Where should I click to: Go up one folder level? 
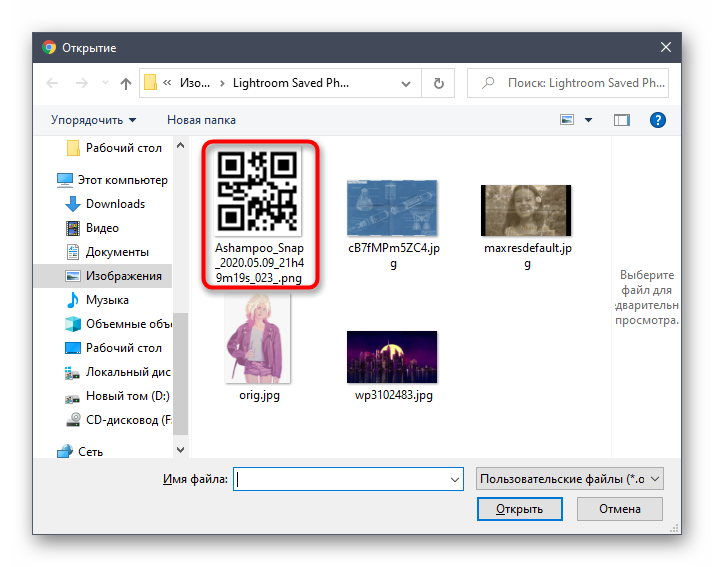(126, 83)
